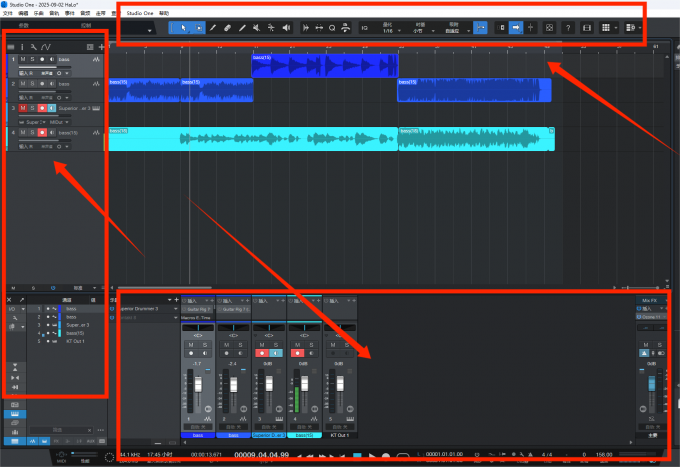Click the volume fader on main output channel
The width and height of the screenshot is (680, 467).
pos(650,388)
